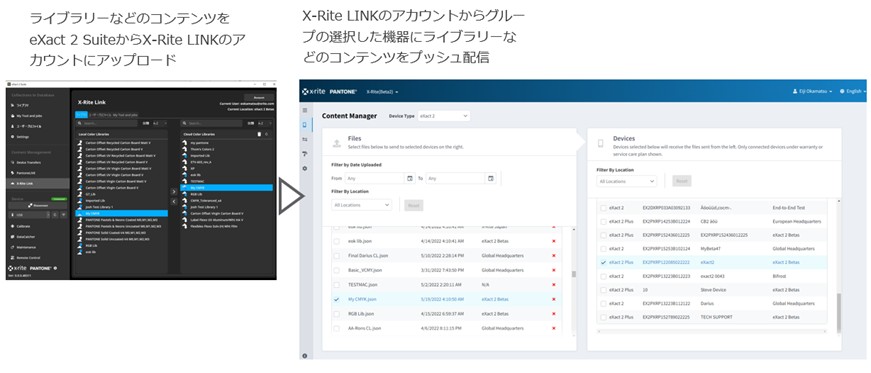Screen dimensions: 871x373
Task: Open the Device Type eXact 2 dropdown
Action: coord(443,116)
